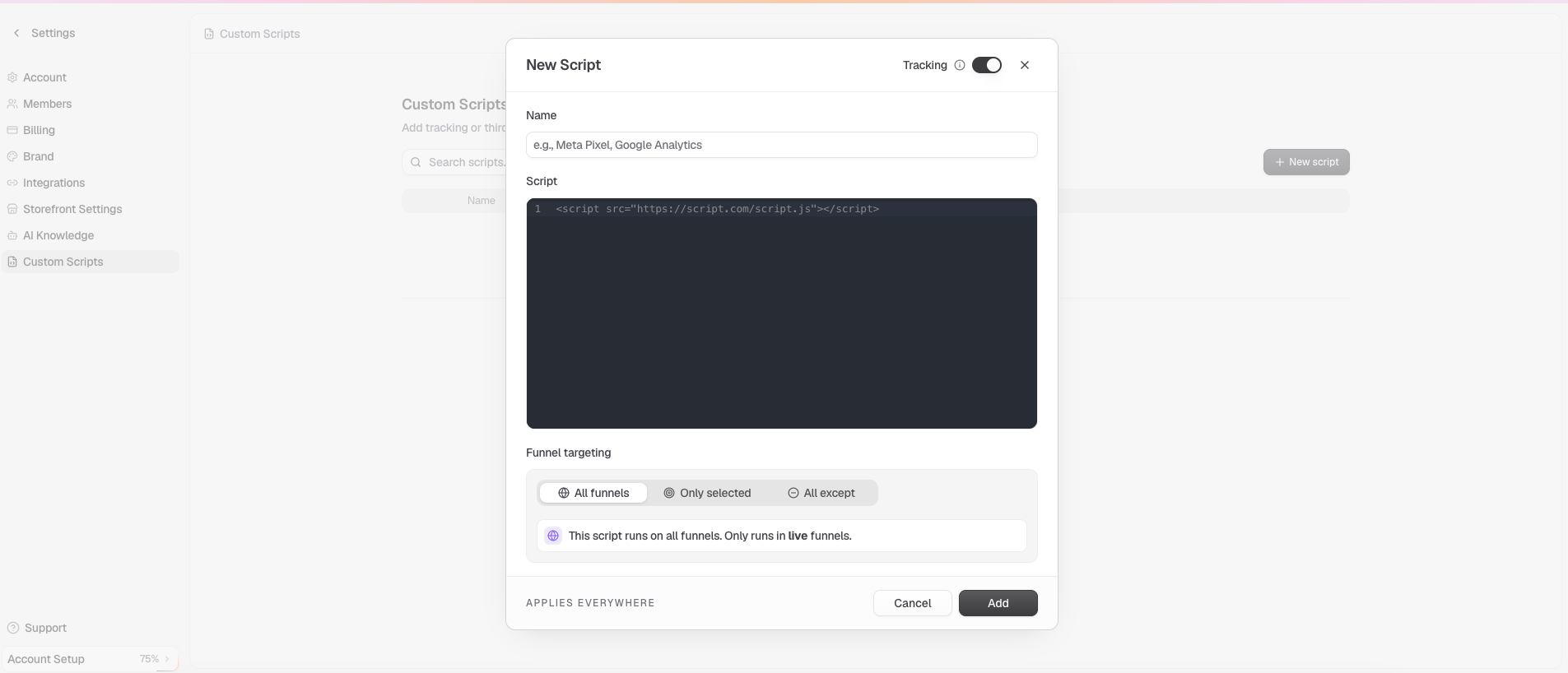Viewport: 1568px width, 673px height.
Task: Click the Integrations link icon
Action: (x=12, y=183)
